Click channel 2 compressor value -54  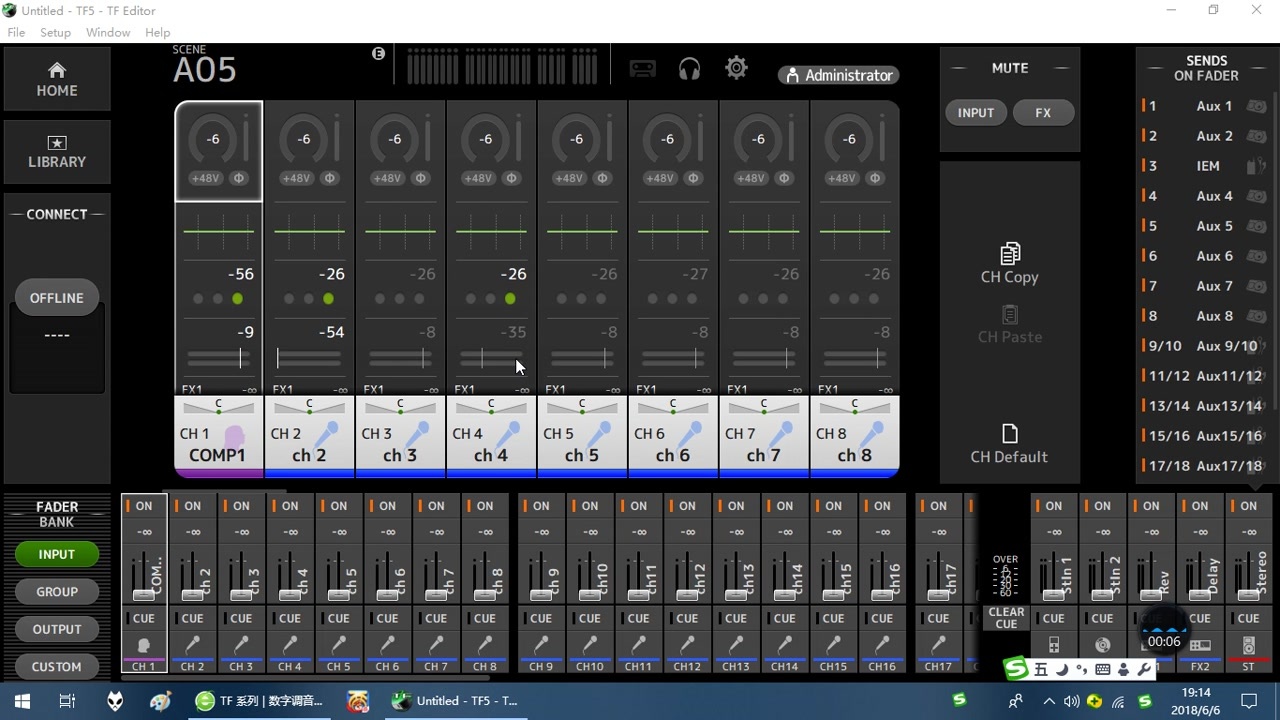[331, 332]
